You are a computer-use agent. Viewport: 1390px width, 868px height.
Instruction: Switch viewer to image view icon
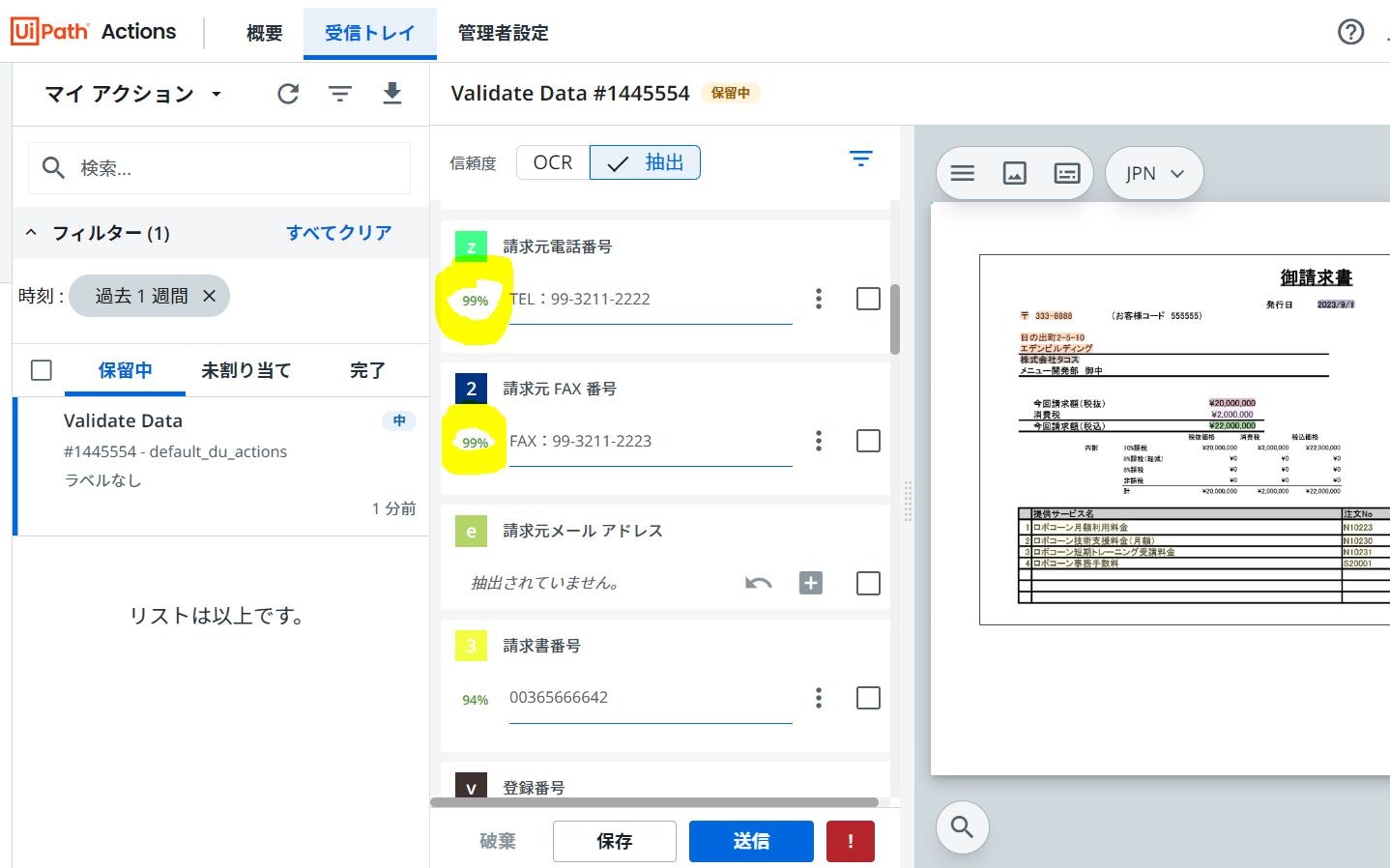1014,173
